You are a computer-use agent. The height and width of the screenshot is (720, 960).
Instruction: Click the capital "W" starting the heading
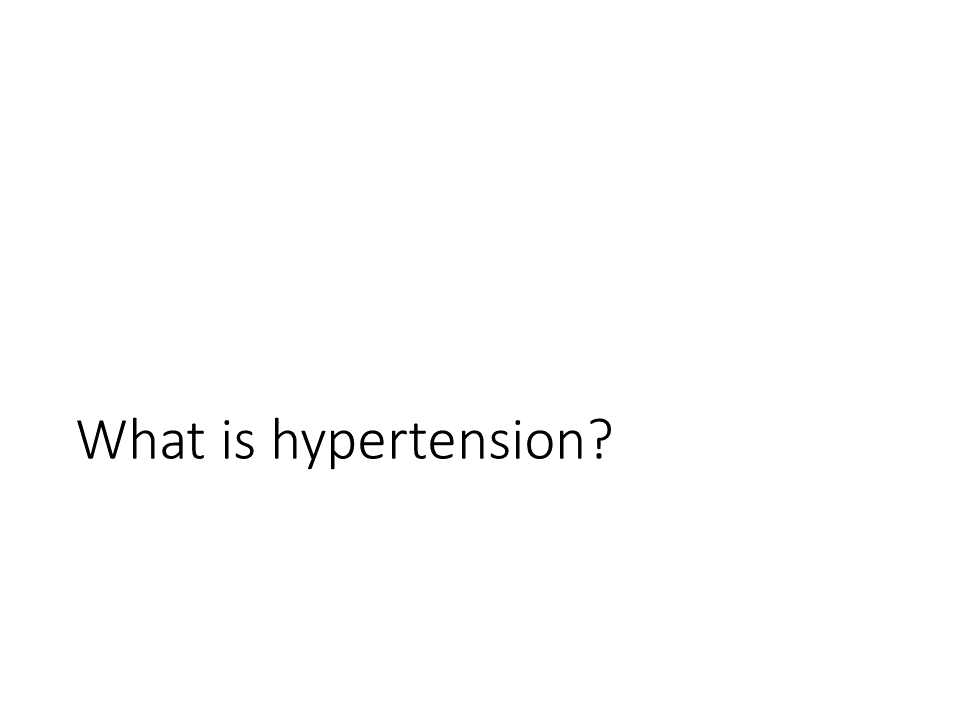point(102,440)
